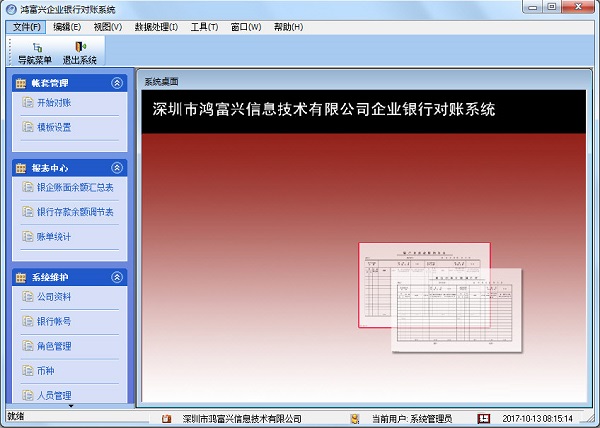Maximize the window
Screen dimensions: 600x428
551,7
